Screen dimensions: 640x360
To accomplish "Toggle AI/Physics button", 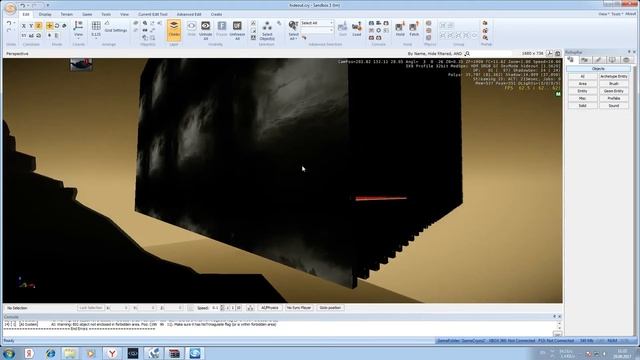I will click(269, 308).
